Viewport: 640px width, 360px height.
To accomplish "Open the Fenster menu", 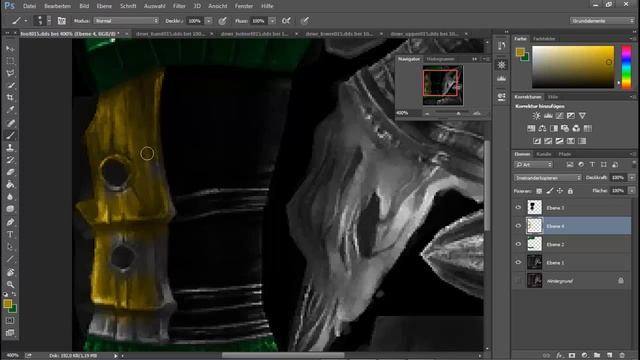I will (x=244, y=6).
